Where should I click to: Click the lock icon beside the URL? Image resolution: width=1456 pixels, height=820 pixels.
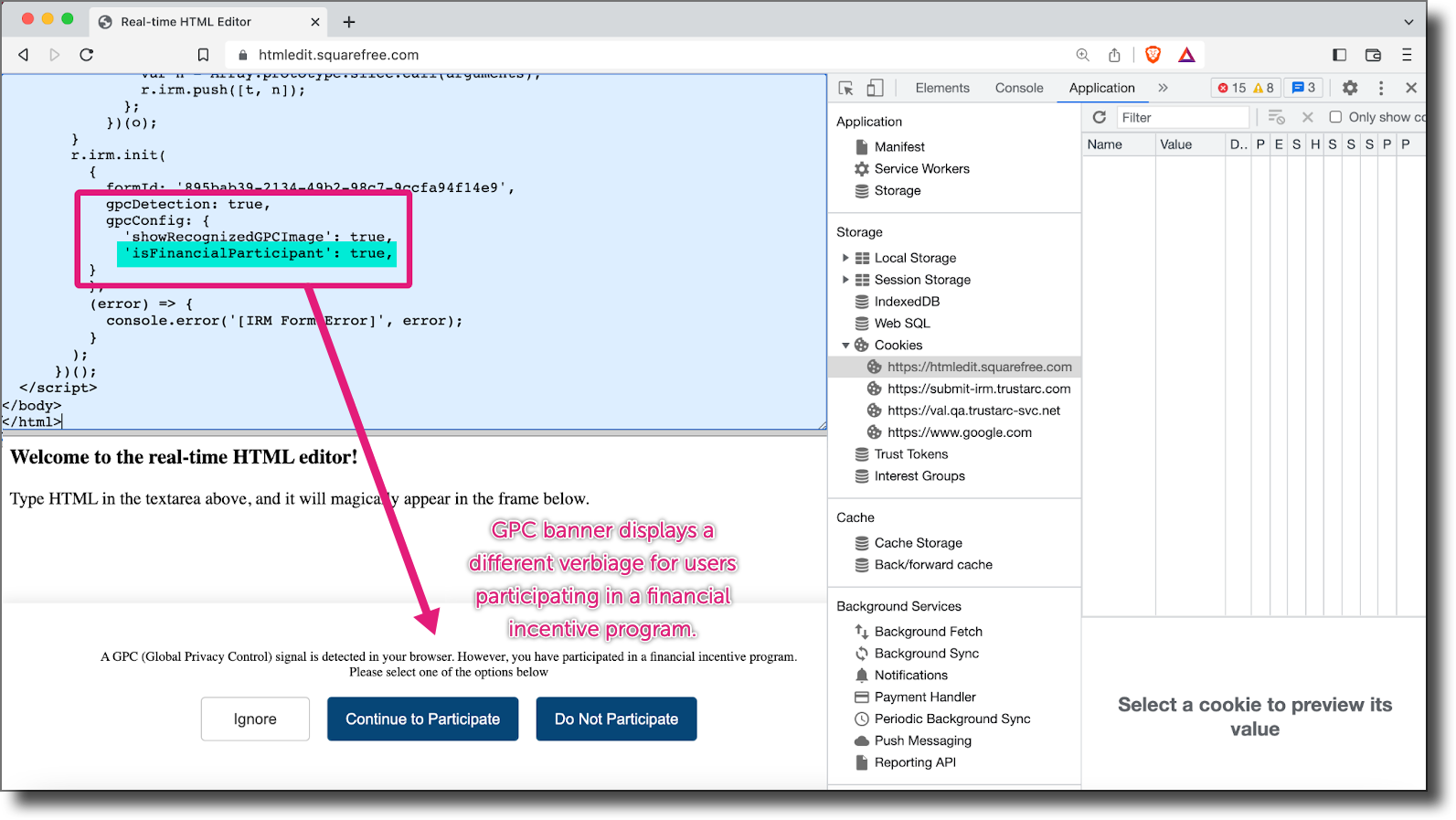coord(243,55)
